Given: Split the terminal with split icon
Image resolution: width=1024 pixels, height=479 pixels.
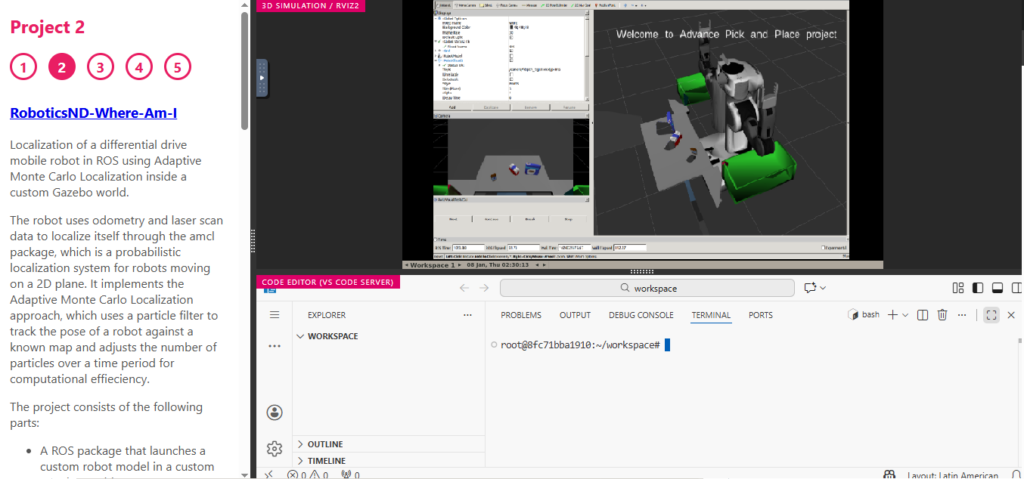Looking at the screenshot, I should click(923, 315).
